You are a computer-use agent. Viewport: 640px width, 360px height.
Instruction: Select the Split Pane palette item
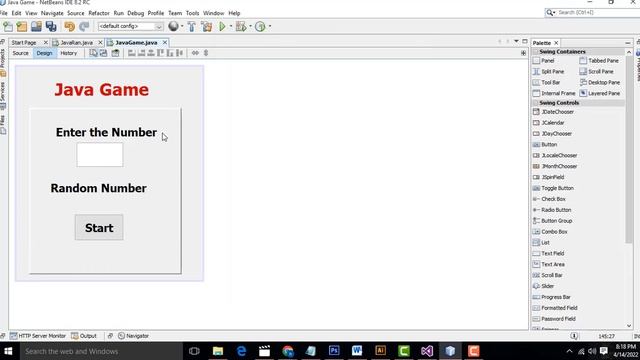pos(549,71)
